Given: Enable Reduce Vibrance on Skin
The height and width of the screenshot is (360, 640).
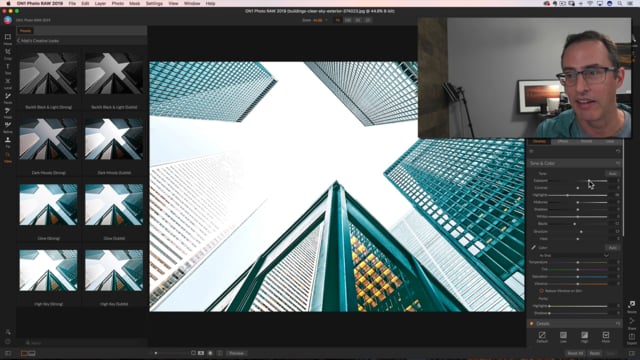Looking at the screenshot, I should pos(541,291).
